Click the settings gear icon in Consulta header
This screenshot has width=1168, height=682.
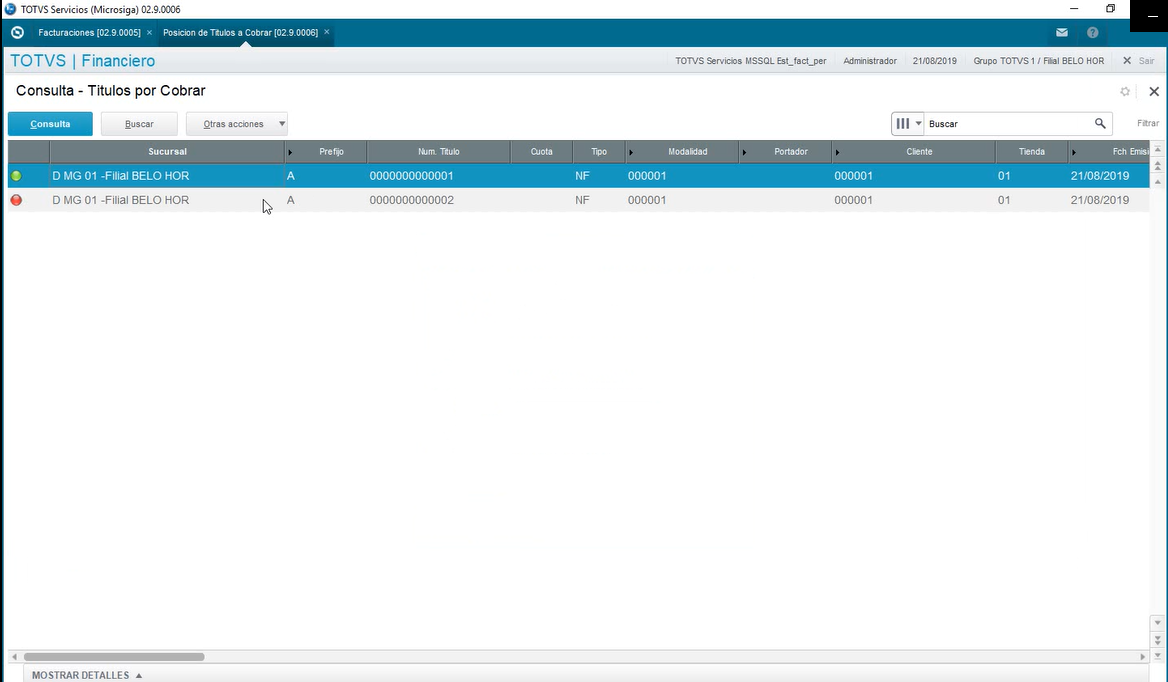pyautogui.click(x=1125, y=92)
